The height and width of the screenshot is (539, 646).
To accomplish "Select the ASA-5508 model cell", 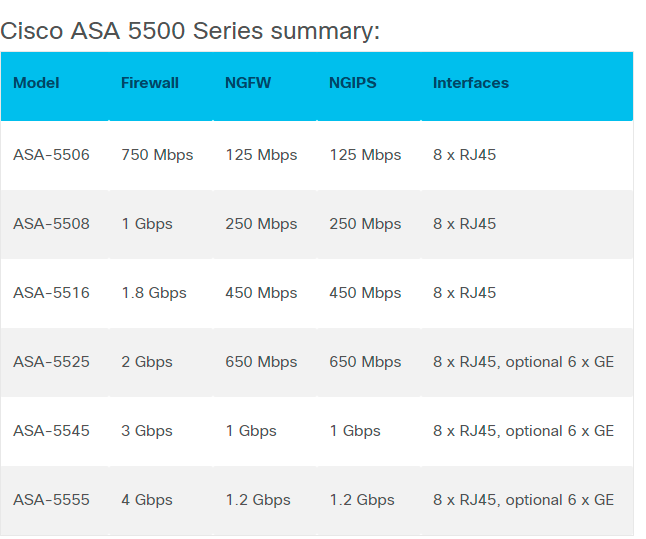I will 51,224.
